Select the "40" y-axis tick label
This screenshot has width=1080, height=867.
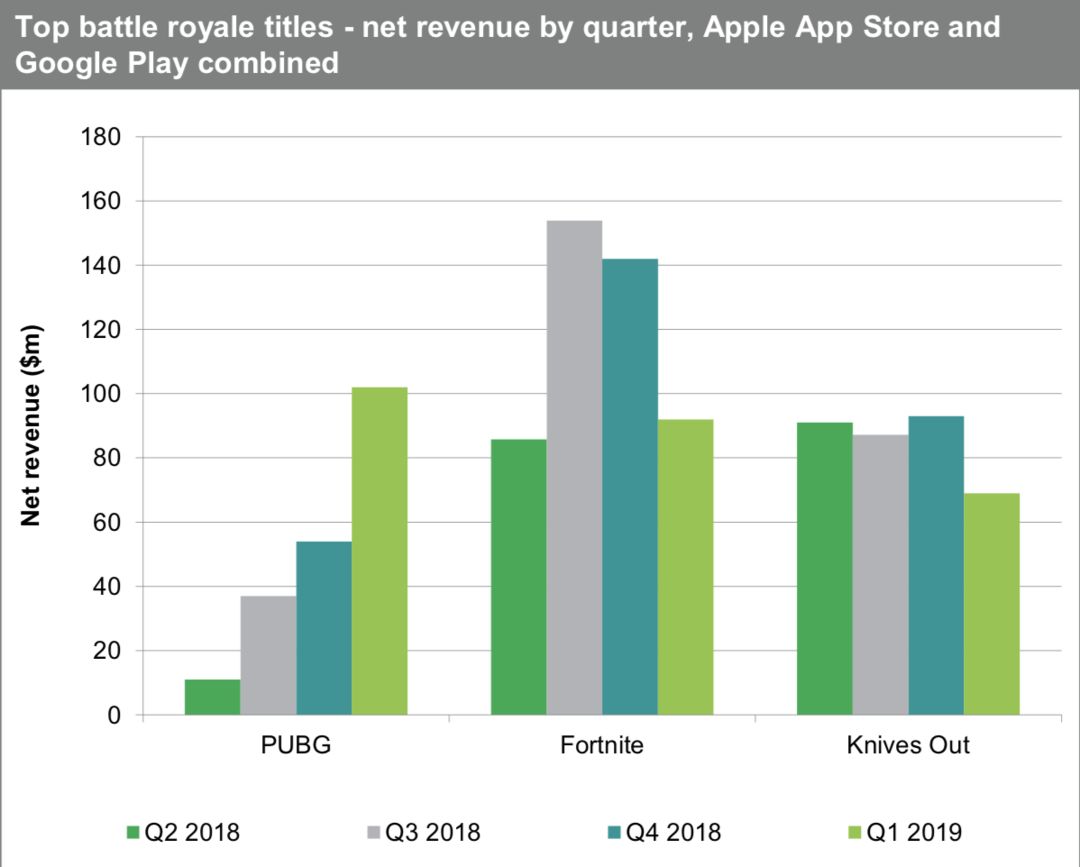107,587
